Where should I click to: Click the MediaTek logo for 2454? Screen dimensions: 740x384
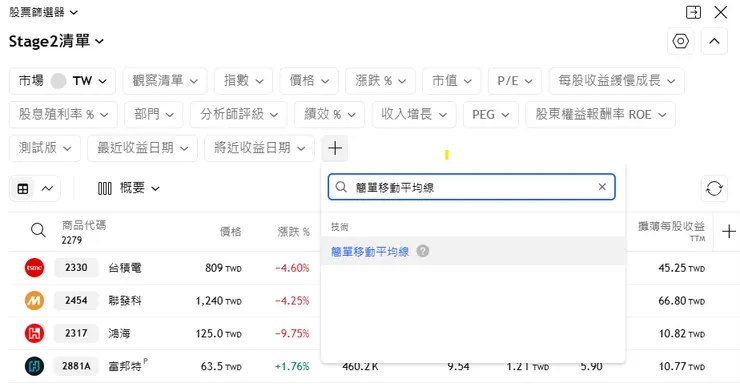[x=34, y=301]
